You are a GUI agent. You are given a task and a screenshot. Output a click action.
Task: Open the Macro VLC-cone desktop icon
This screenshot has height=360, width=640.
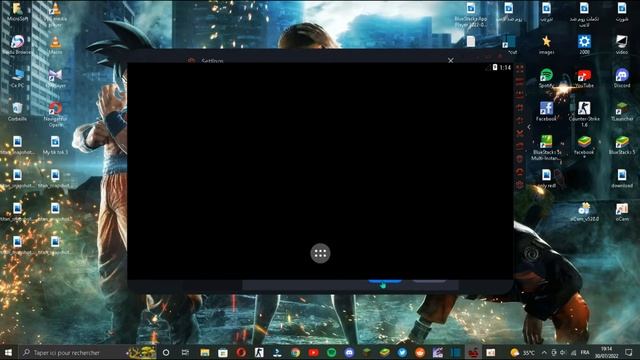[55, 44]
